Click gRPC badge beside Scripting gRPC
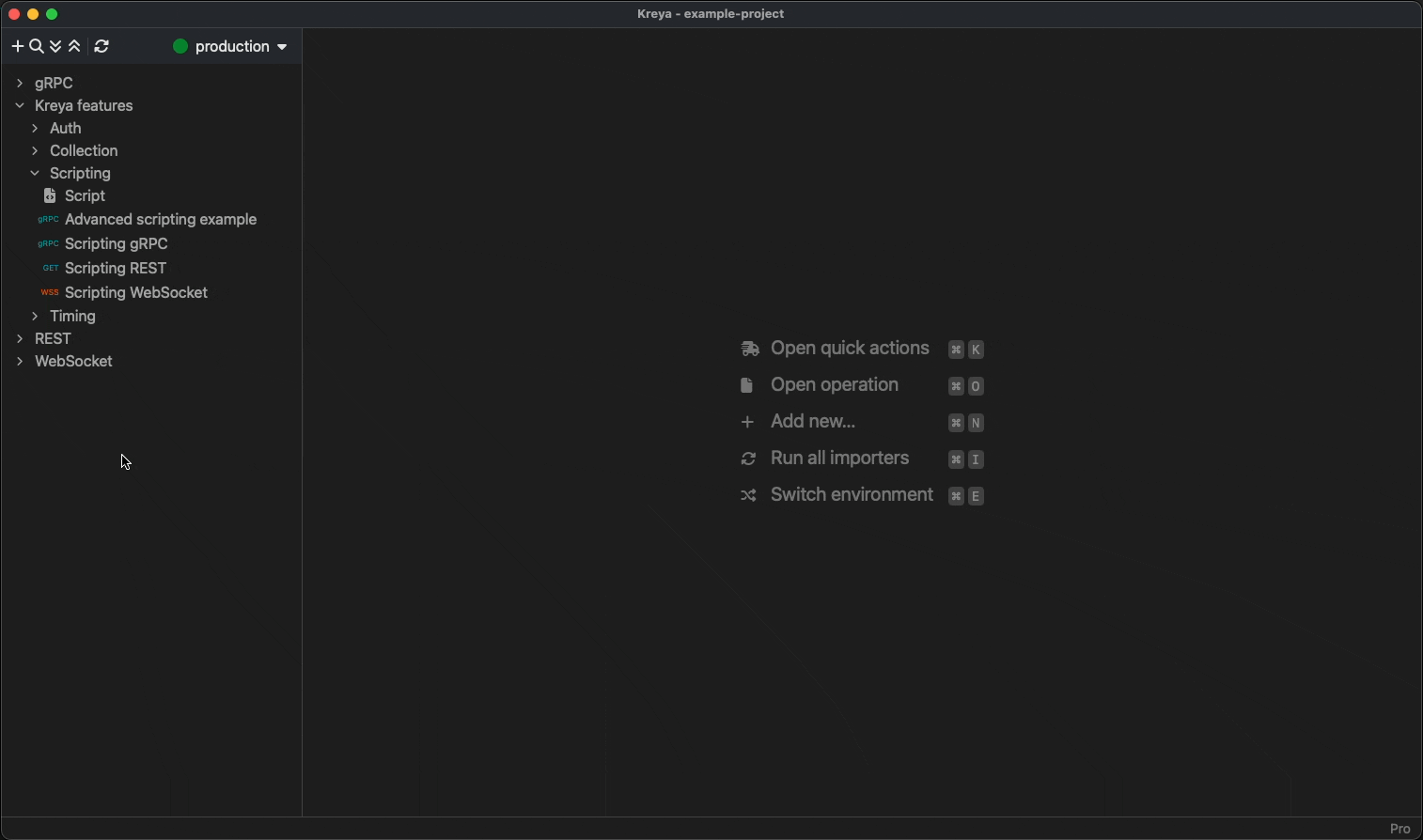The height and width of the screenshot is (840, 1423). 48,244
